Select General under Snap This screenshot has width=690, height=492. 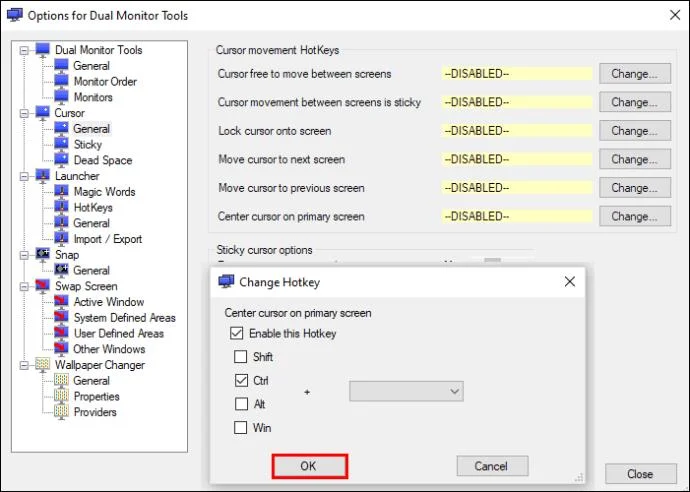91,270
